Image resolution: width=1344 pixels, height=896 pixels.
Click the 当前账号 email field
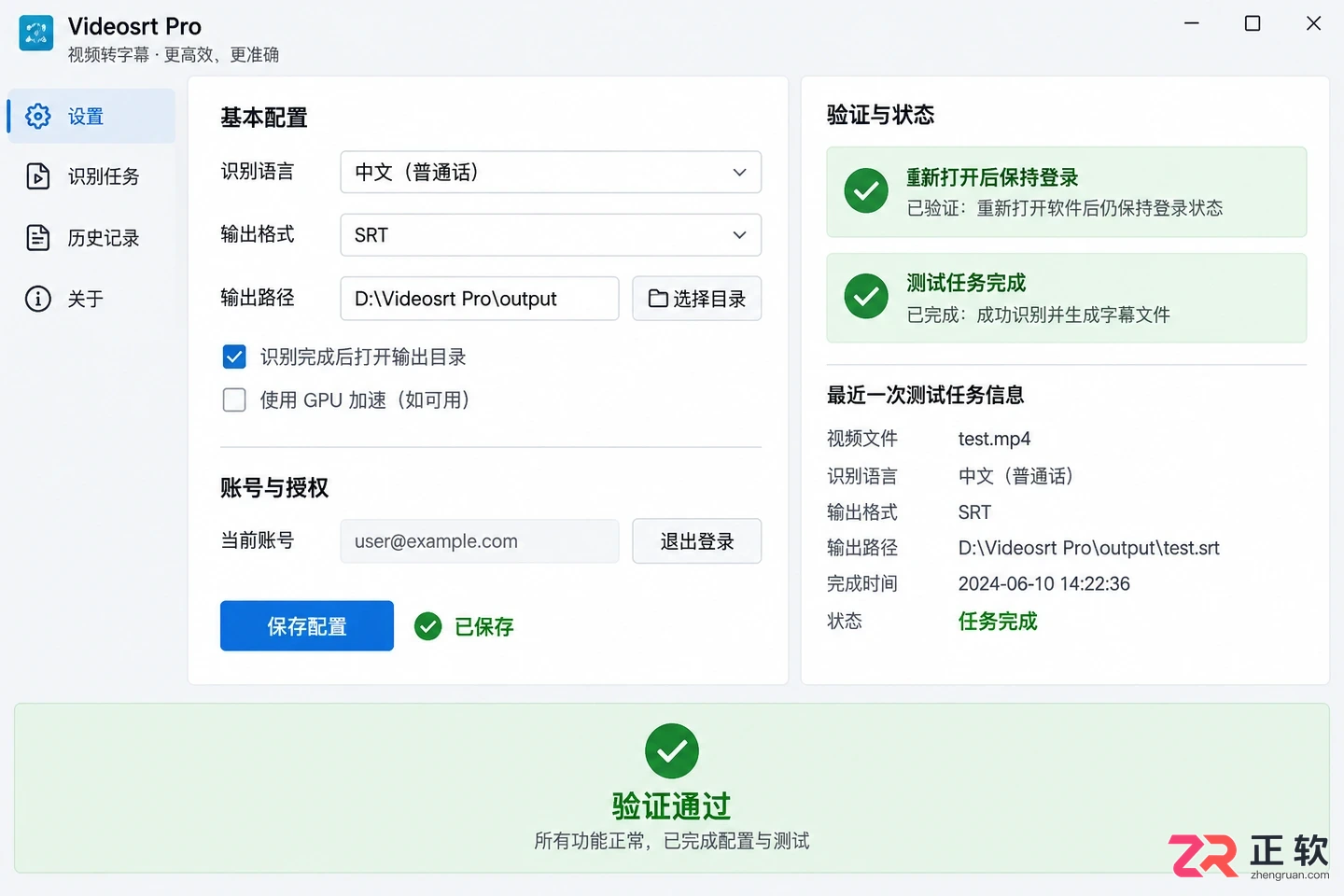click(480, 541)
